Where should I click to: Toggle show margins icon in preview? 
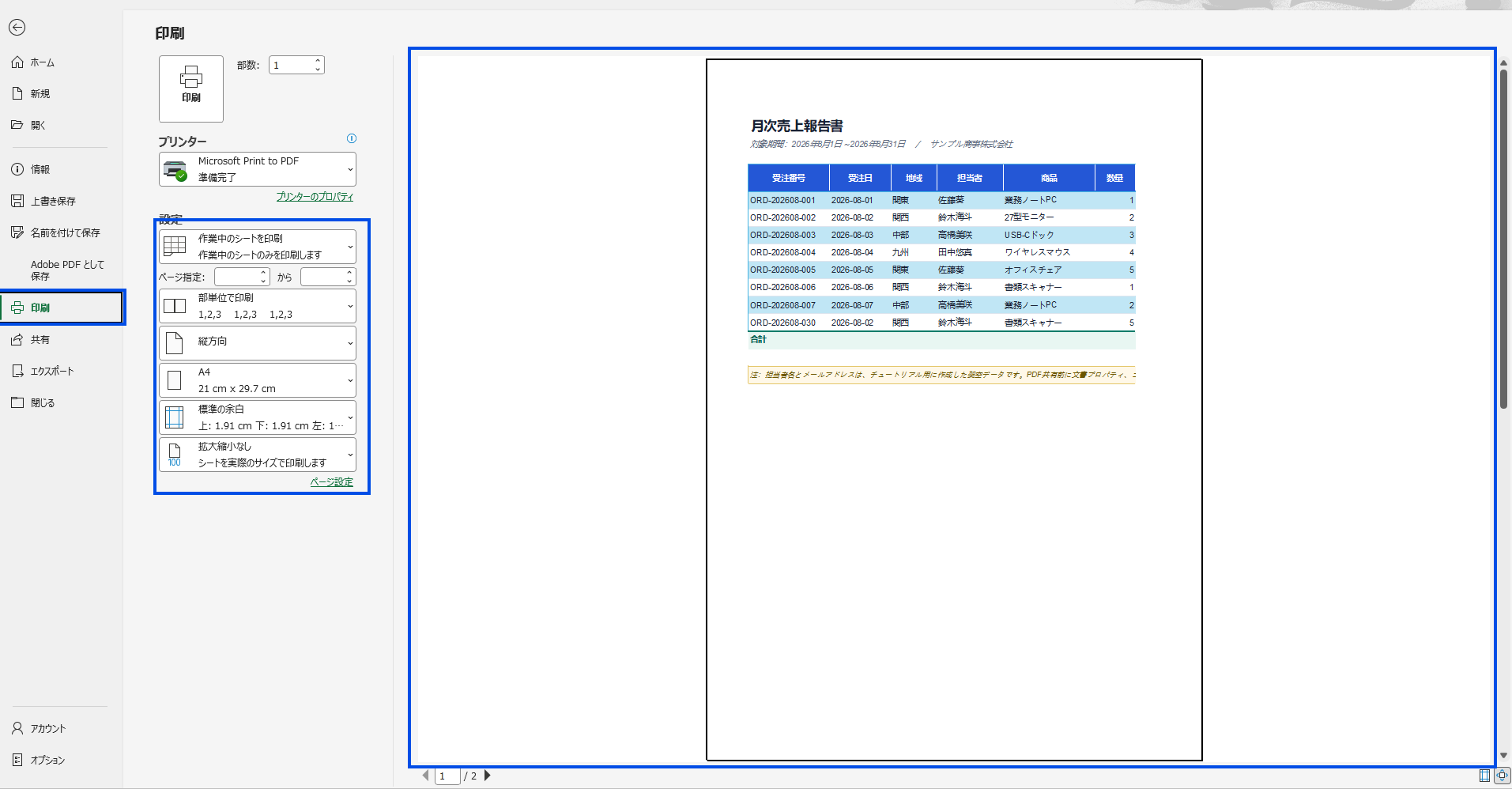point(1485,776)
